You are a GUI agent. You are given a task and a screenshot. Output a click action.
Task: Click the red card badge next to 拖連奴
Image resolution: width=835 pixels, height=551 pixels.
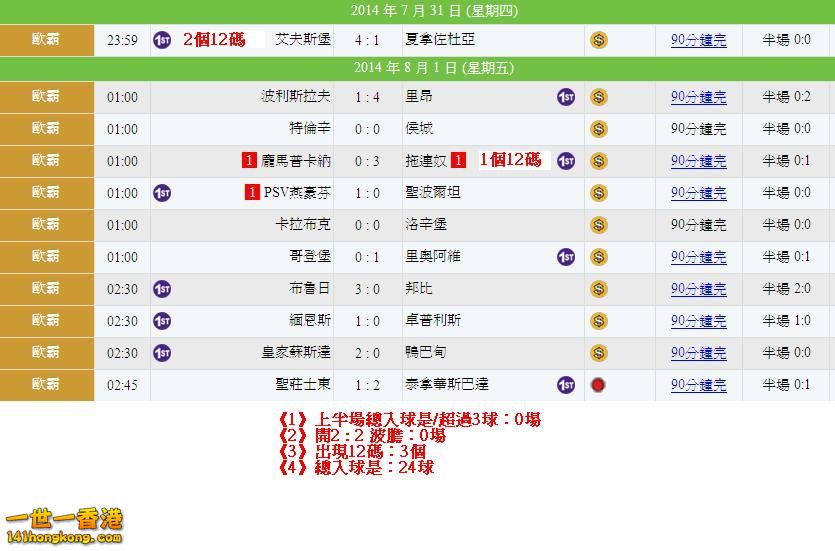pyautogui.click(x=457, y=161)
